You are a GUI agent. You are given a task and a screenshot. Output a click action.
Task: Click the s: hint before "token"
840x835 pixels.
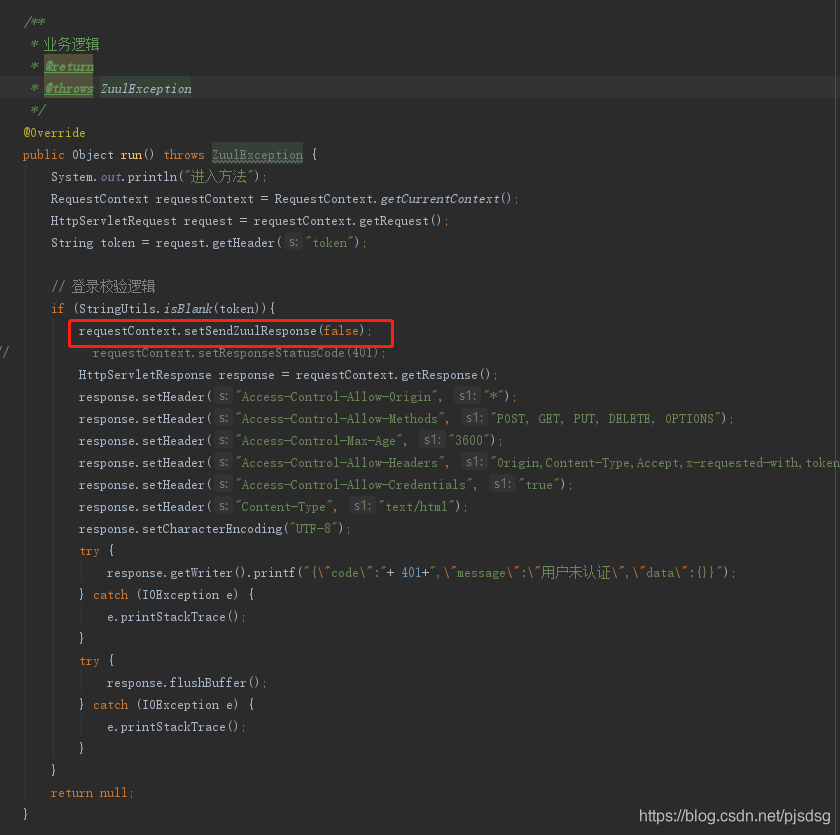click(x=293, y=243)
